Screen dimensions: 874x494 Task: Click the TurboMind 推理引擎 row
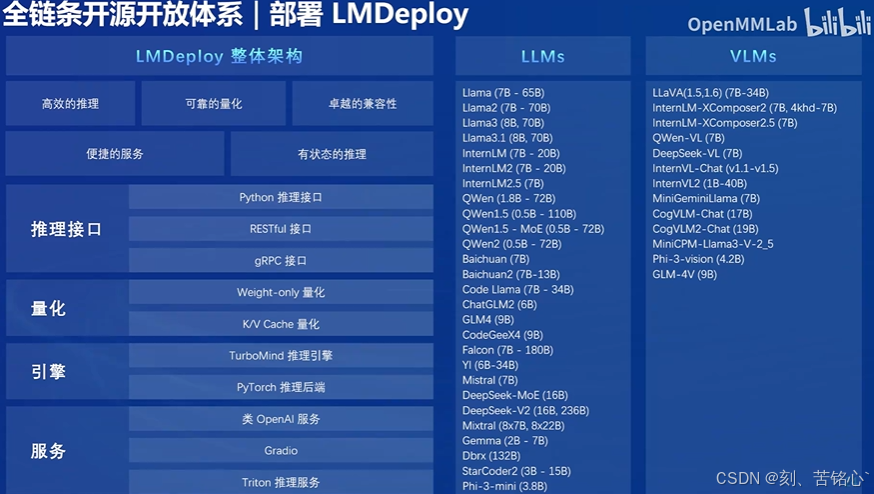[x=281, y=356]
